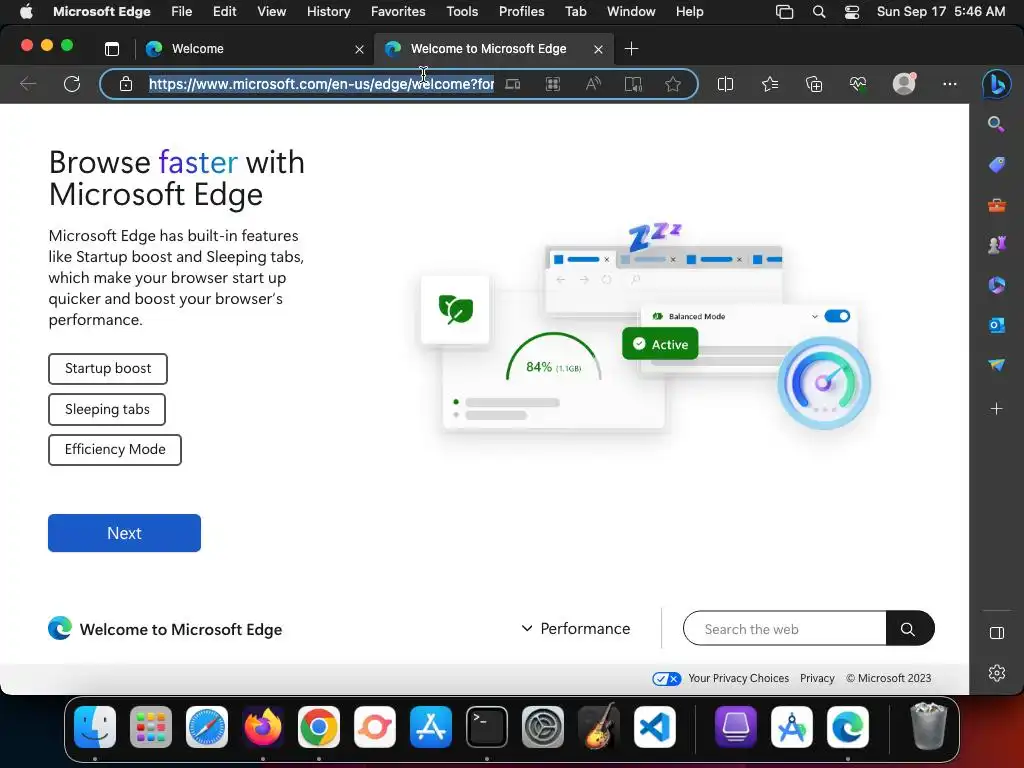Click the Efficiency Mode button

coord(115,450)
